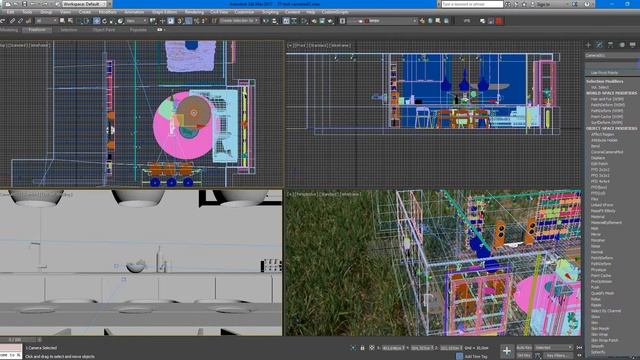Select the Select Object tool
This screenshot has width=640, height=360.
pos(62,21)
